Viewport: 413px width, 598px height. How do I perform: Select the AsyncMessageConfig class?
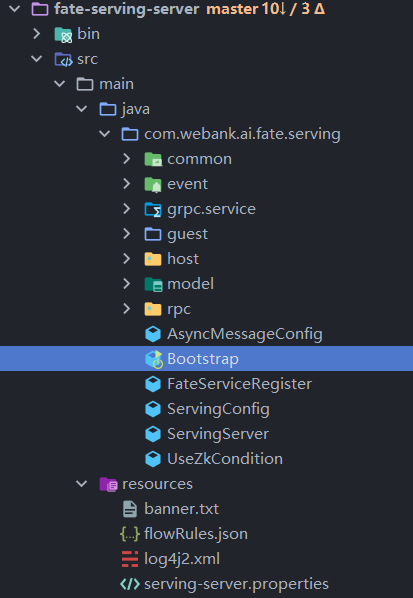(245, 334)
